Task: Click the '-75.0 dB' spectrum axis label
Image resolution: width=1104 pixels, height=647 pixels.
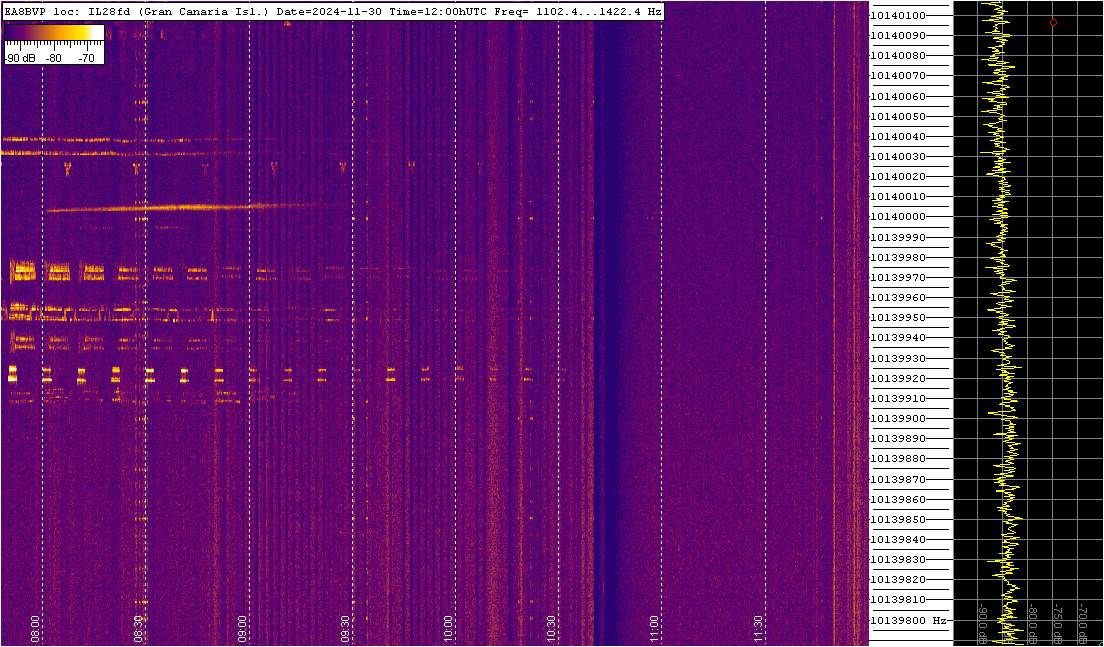Action: tap(1058, 623)
